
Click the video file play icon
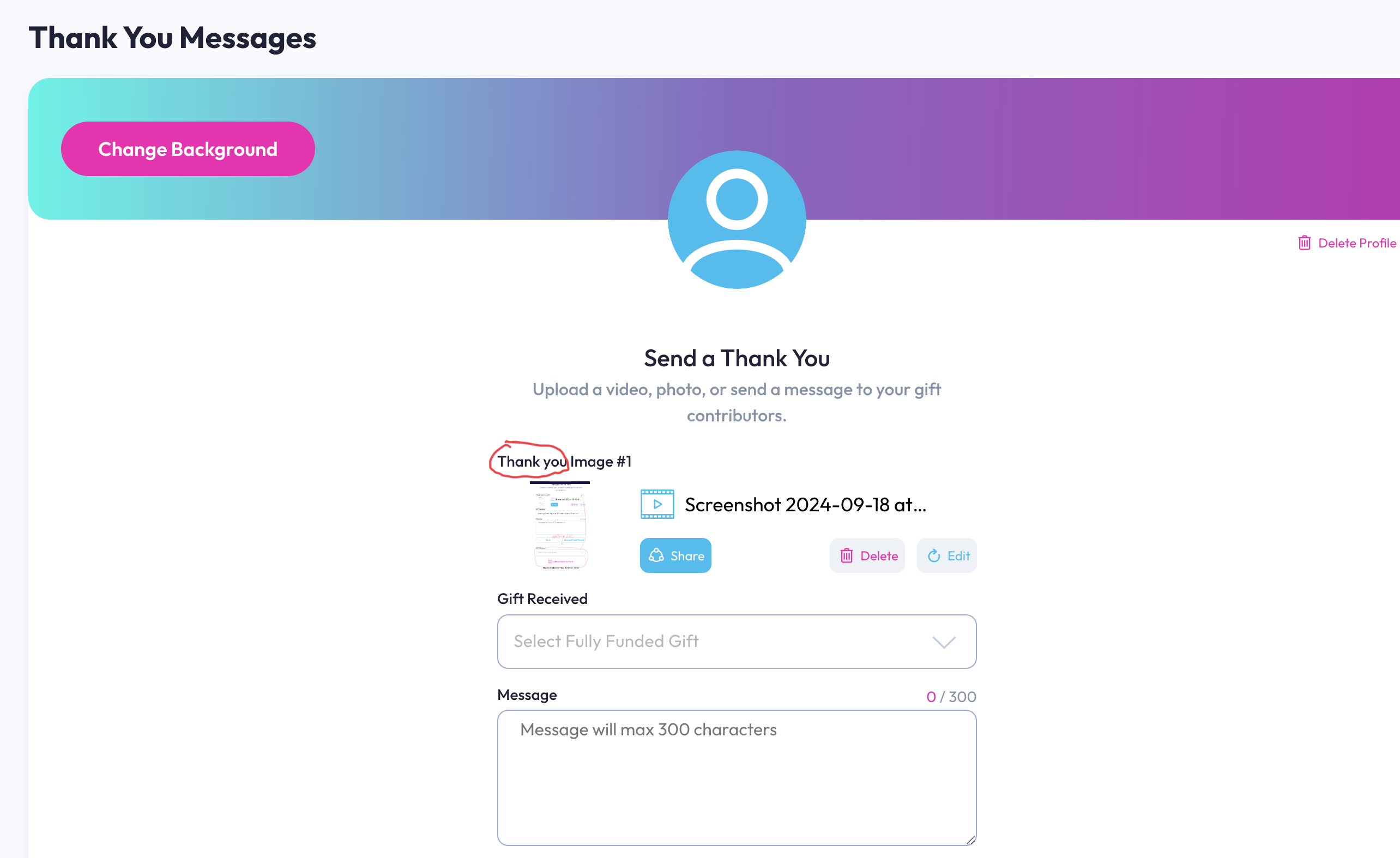point(657,504)
